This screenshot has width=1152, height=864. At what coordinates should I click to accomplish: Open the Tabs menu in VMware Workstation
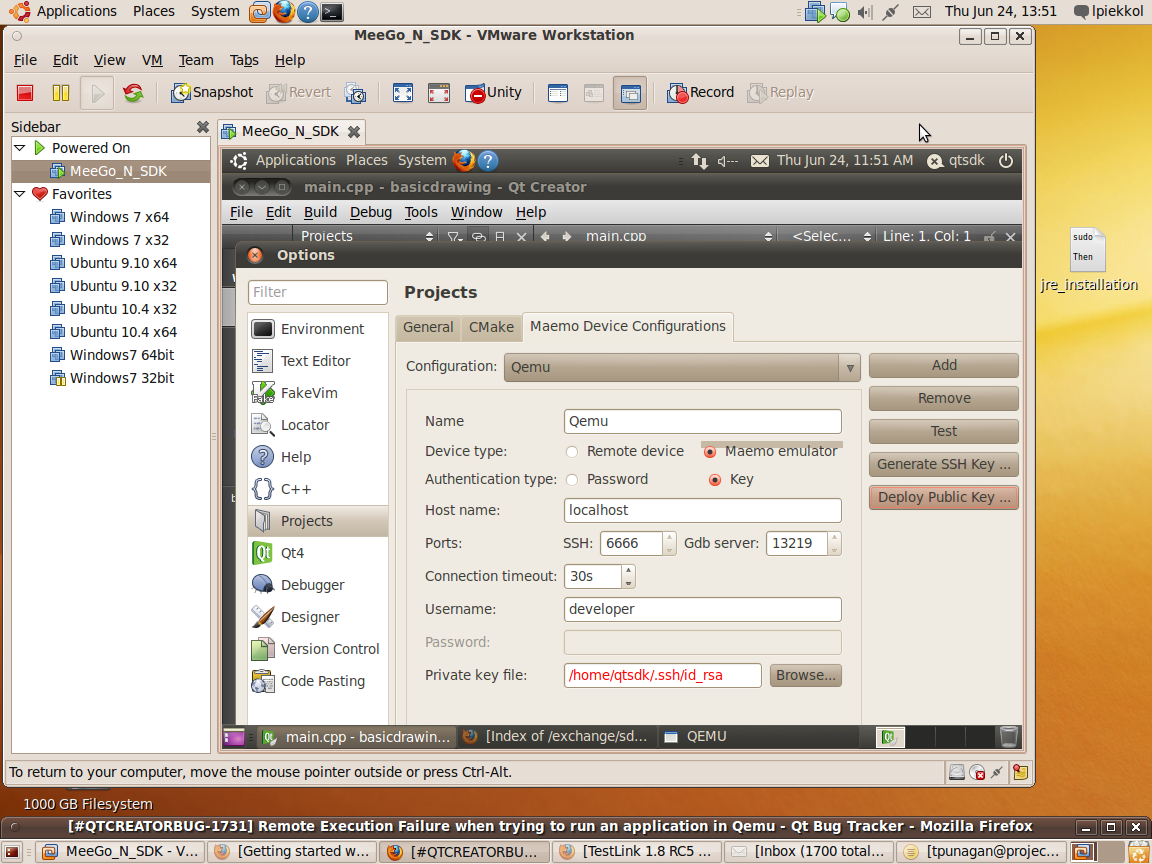click(244, 60)
